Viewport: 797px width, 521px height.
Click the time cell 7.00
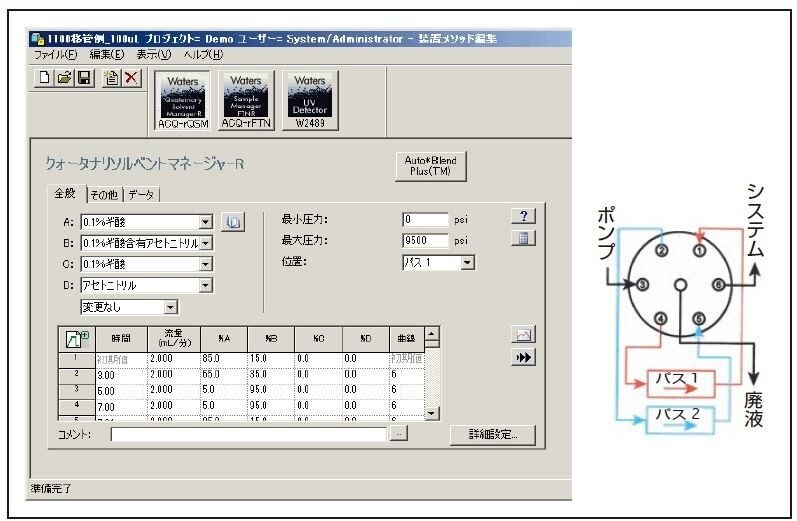[x=121, y=407]
